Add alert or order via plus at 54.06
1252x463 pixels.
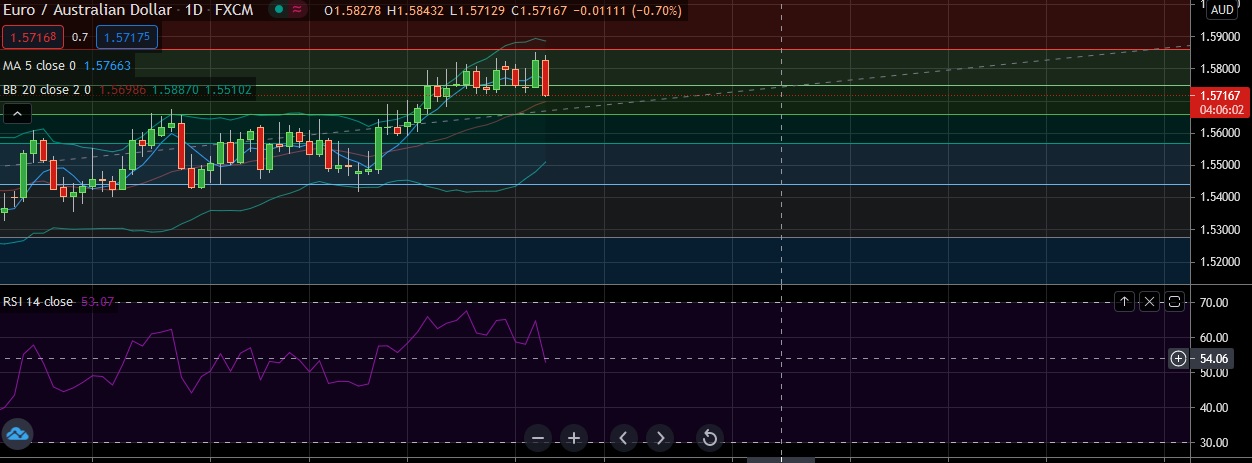click(x=1179, y=358)
